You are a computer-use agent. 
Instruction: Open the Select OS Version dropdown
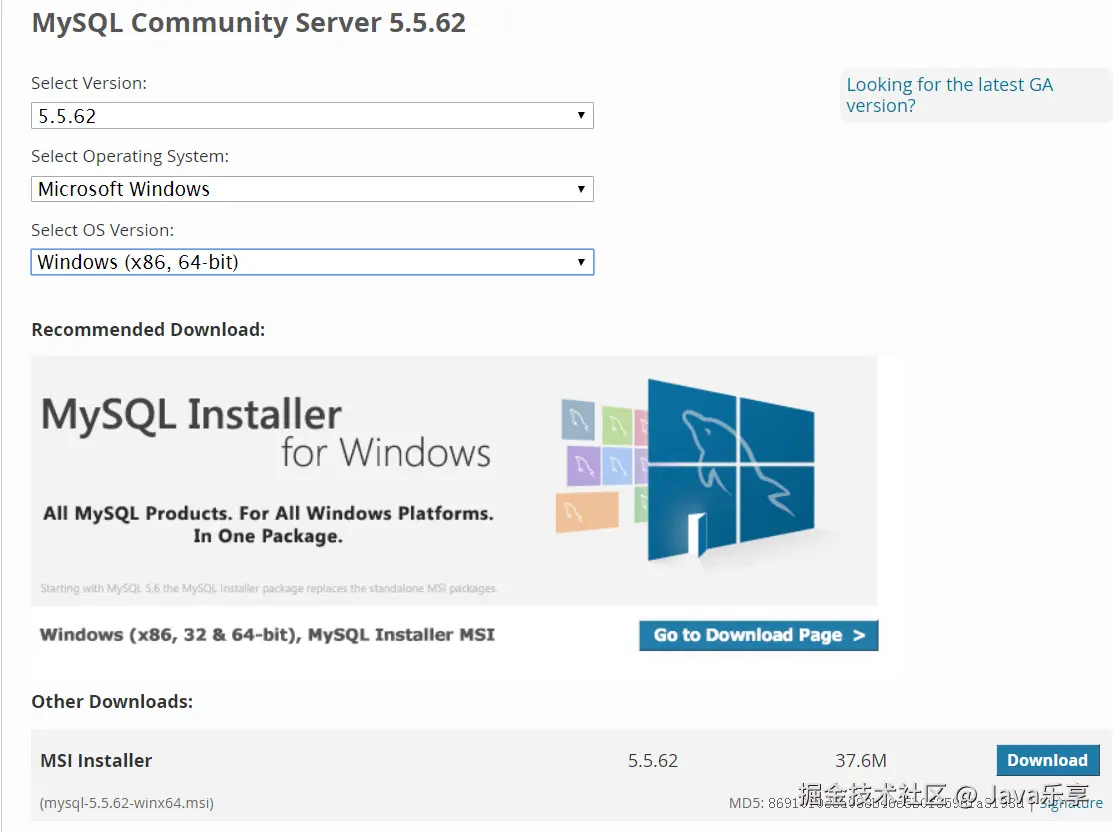[312, 262]
